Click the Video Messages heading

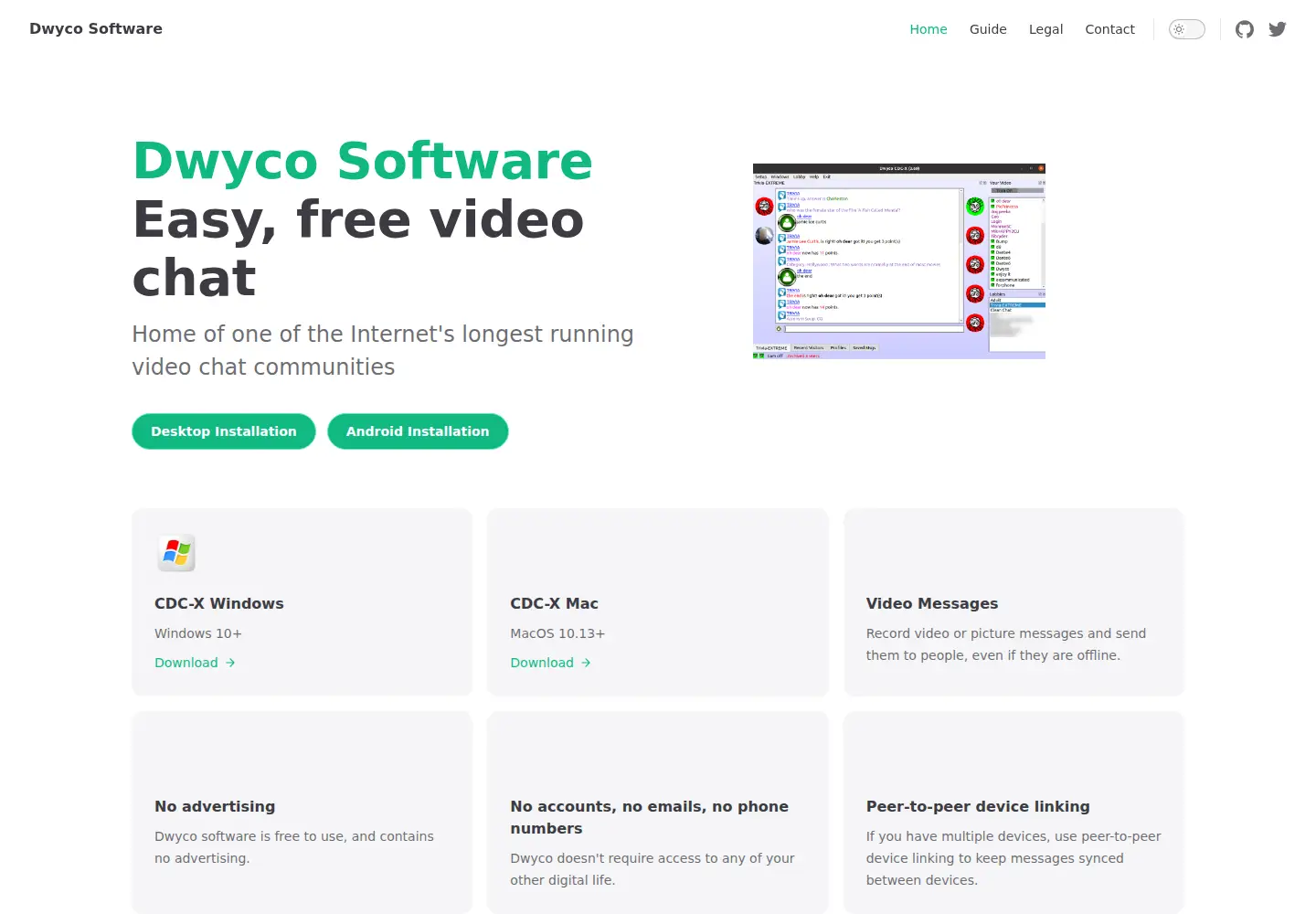tap(932, 603)
